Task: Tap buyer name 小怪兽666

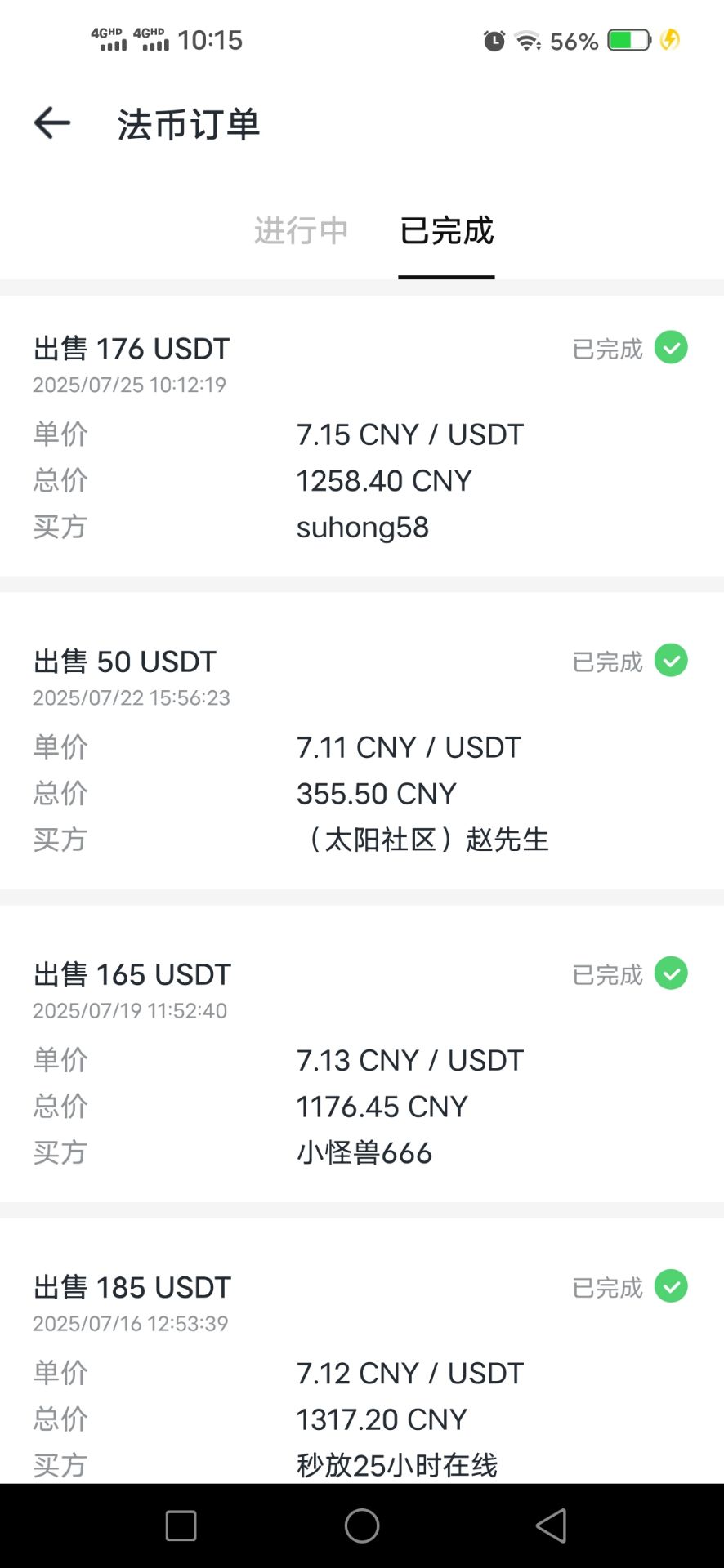Action: tap(364, 1153)
